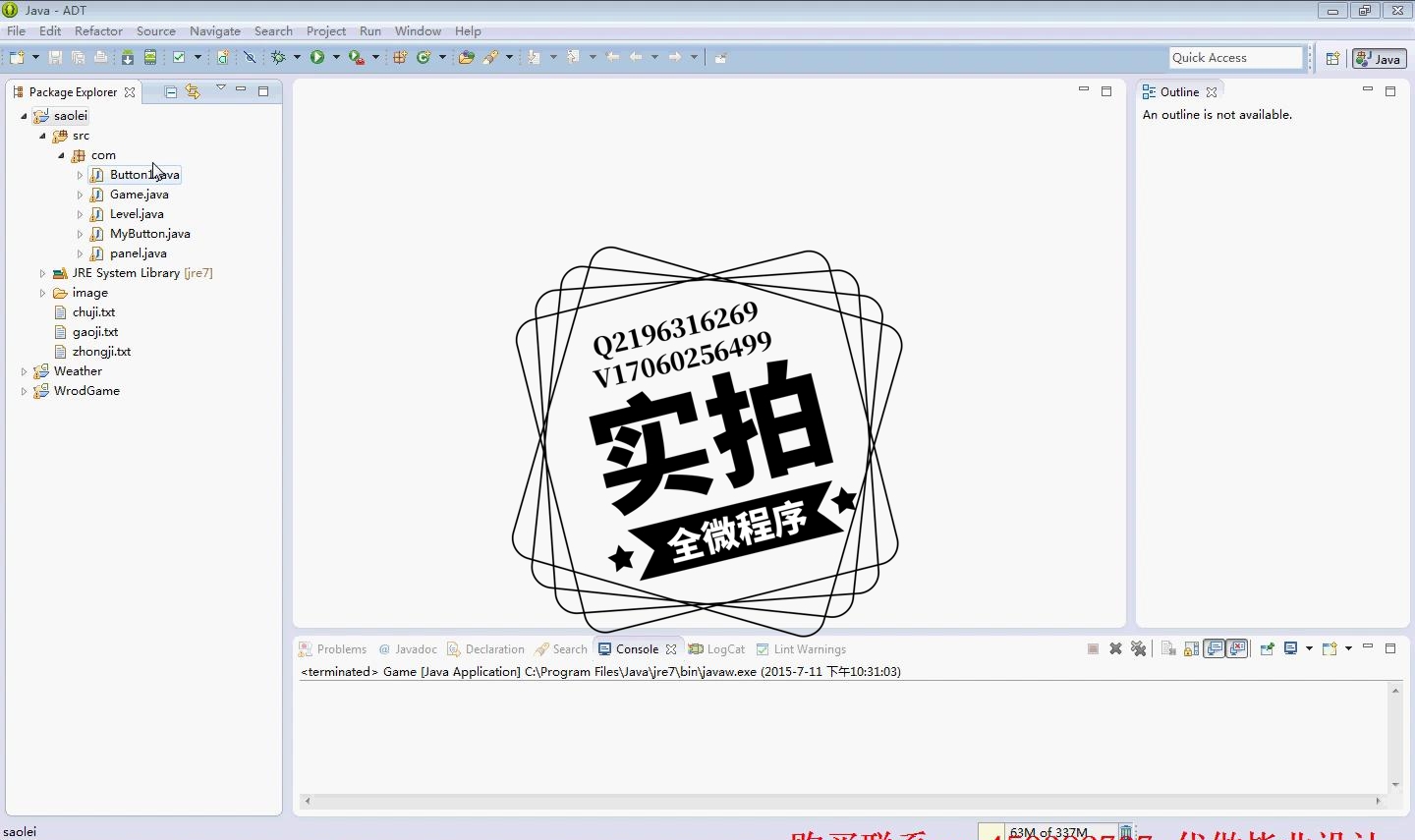The width and height of the screenshot is (1415, 840).
Task: Click the Skip All Breakpoints icon
Action: click(250, 58)
